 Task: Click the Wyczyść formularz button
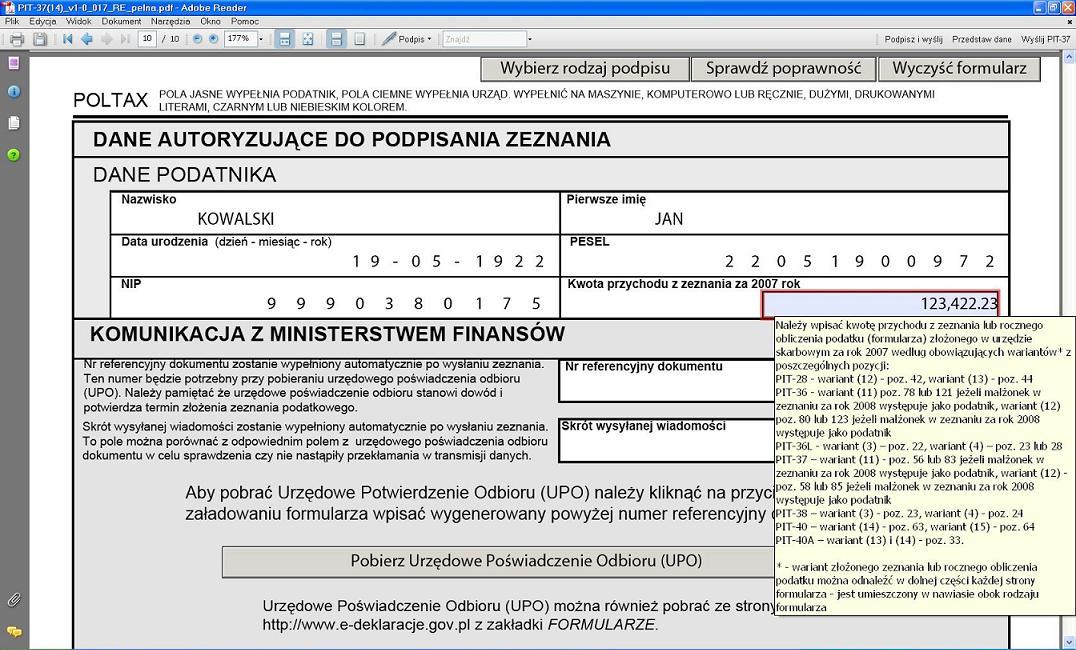[x=959, y=69]
